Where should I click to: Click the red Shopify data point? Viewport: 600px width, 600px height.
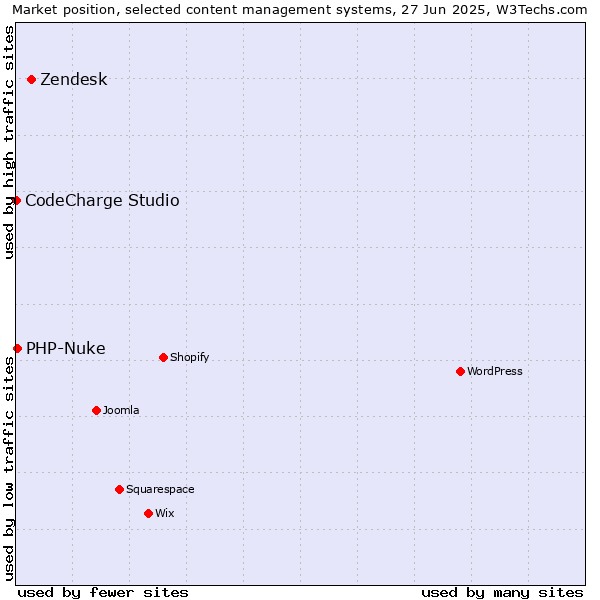[x=163, y=357]
